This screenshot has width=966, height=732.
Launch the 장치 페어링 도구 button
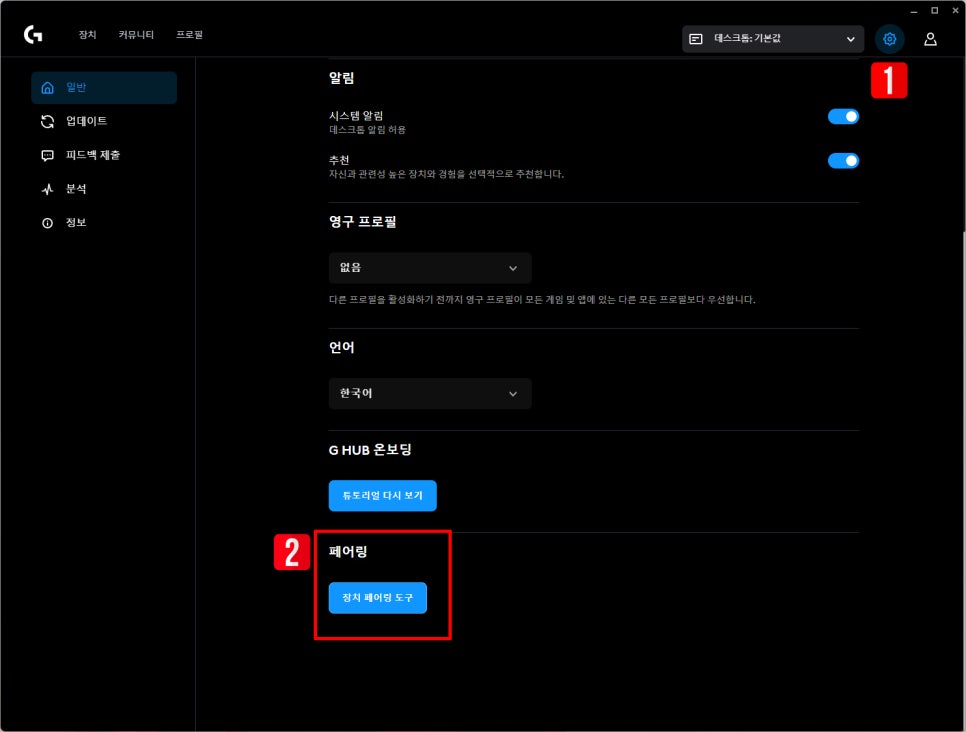tap(378, 598)
